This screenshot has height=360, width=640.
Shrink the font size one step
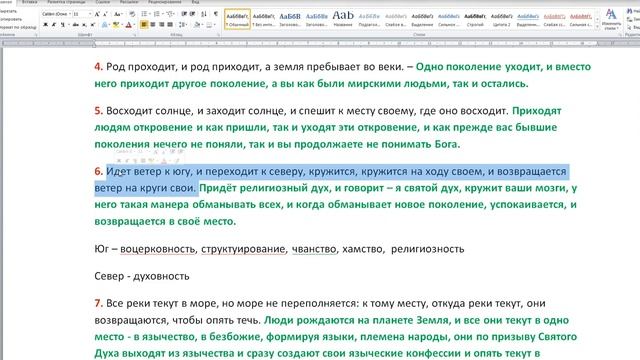point(105,14)
